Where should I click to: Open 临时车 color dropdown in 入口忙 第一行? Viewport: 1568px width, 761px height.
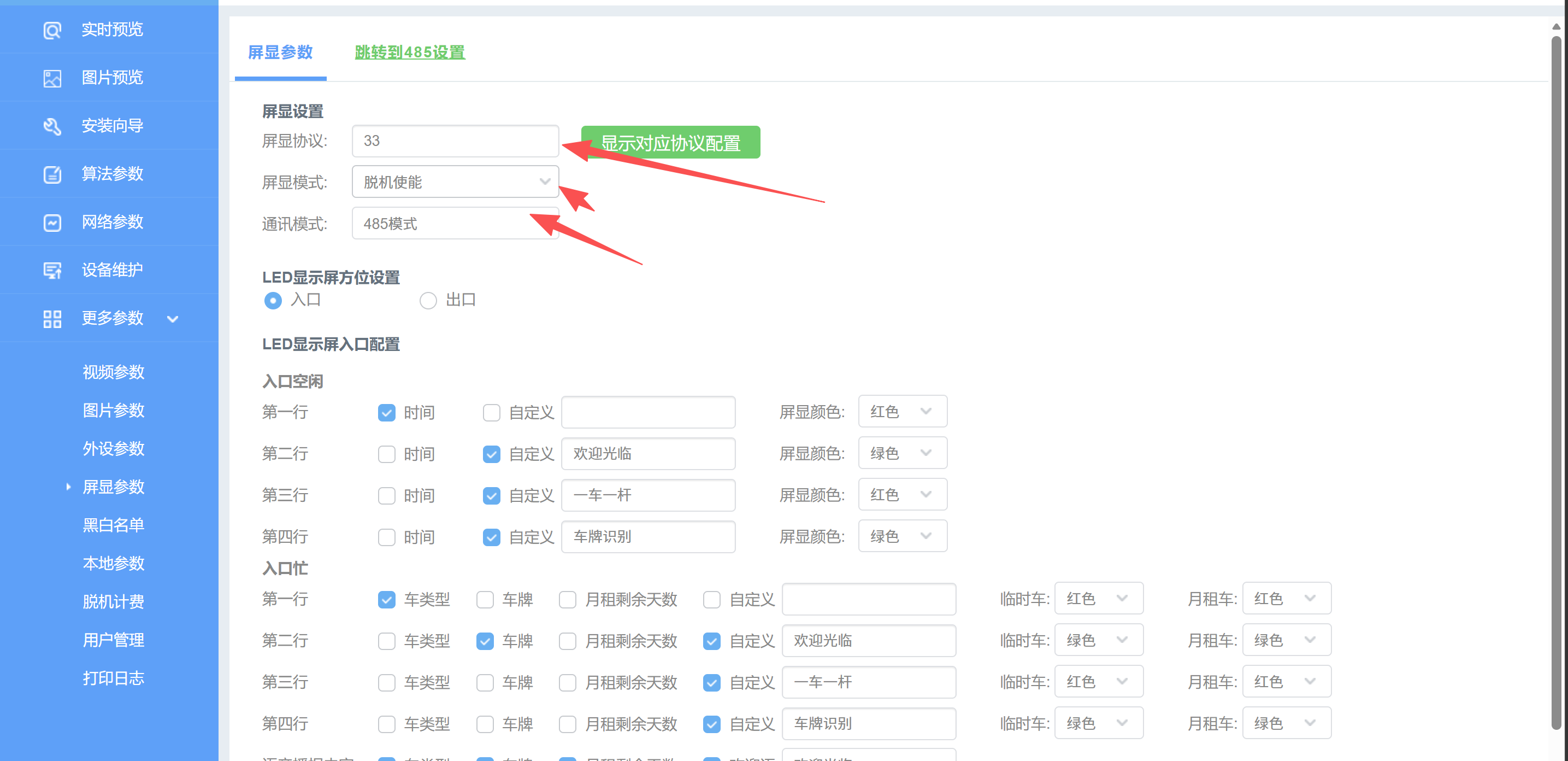1099,598
